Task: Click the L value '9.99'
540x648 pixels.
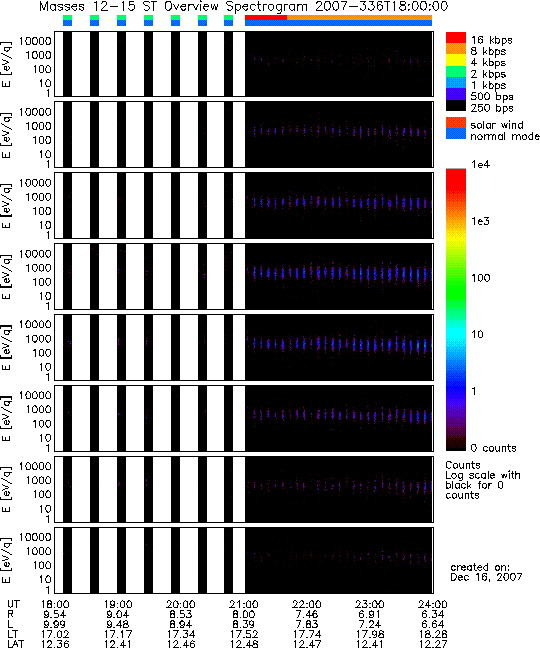Action: [55, 624]
